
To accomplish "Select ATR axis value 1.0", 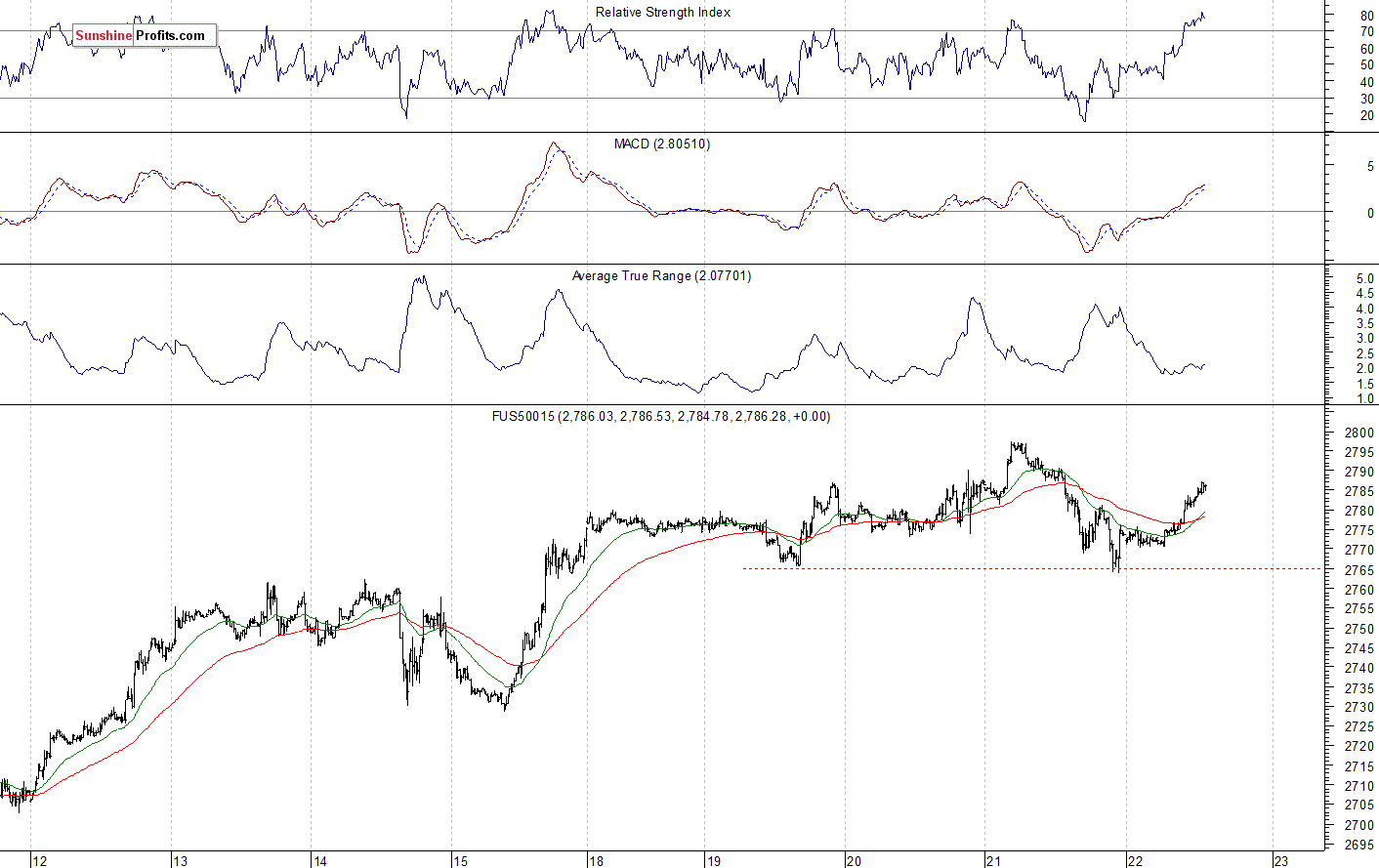I will pos(1364,399).
